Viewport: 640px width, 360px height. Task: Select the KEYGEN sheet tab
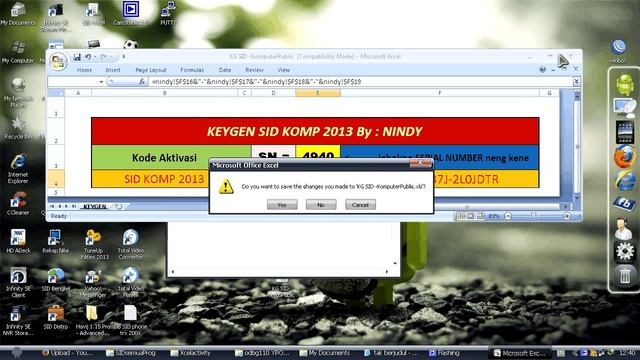(x=95, y=207)
